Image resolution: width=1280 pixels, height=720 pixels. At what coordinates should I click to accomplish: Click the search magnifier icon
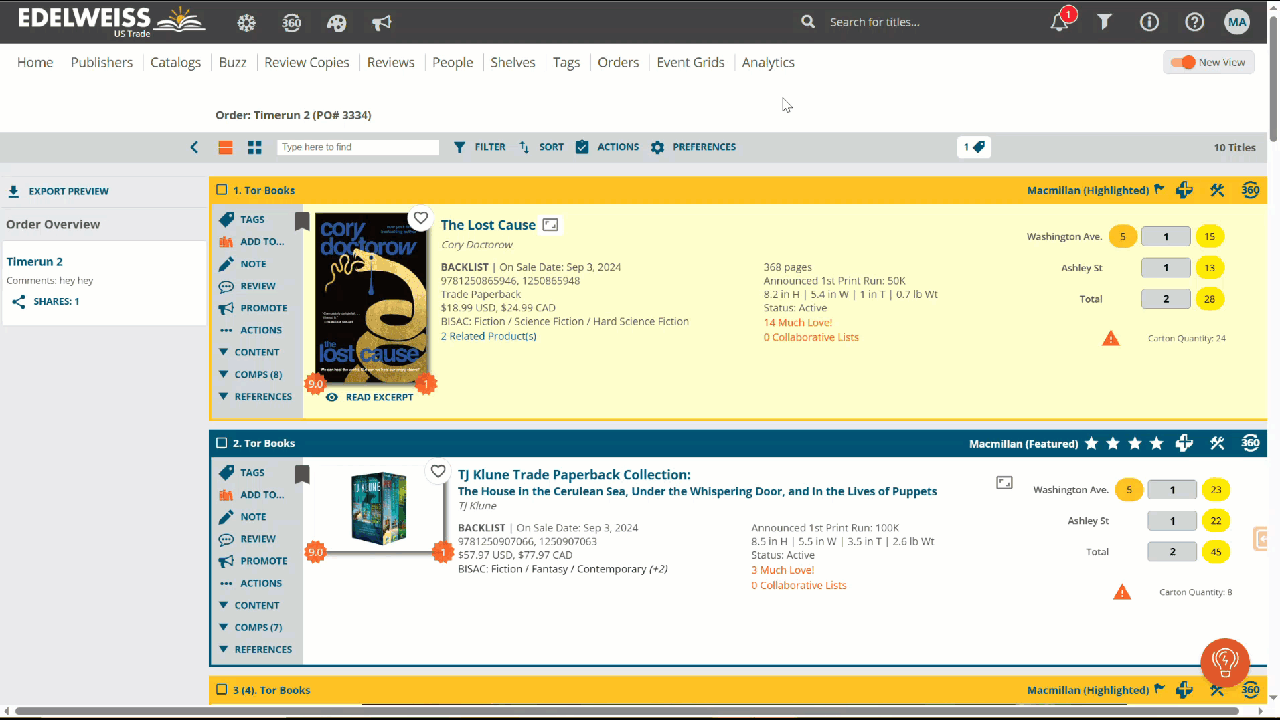(808, 22)
